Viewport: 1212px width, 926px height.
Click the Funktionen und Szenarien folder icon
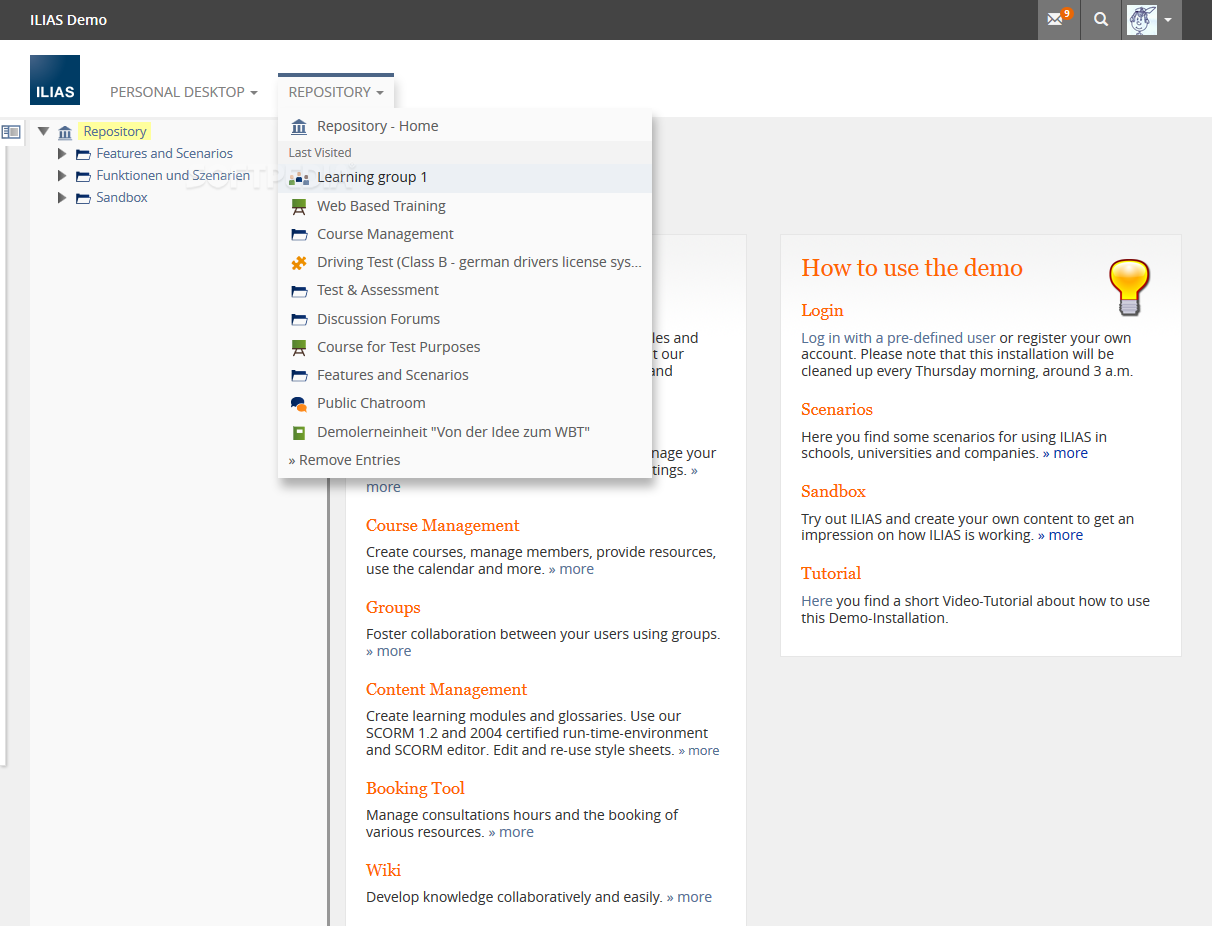(x=83, y=176)
